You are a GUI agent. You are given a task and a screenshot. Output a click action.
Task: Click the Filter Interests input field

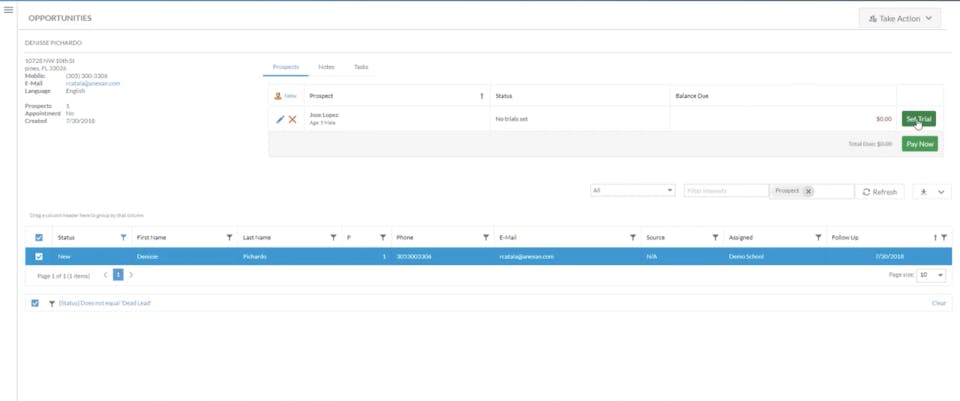[x=726, y=191]
